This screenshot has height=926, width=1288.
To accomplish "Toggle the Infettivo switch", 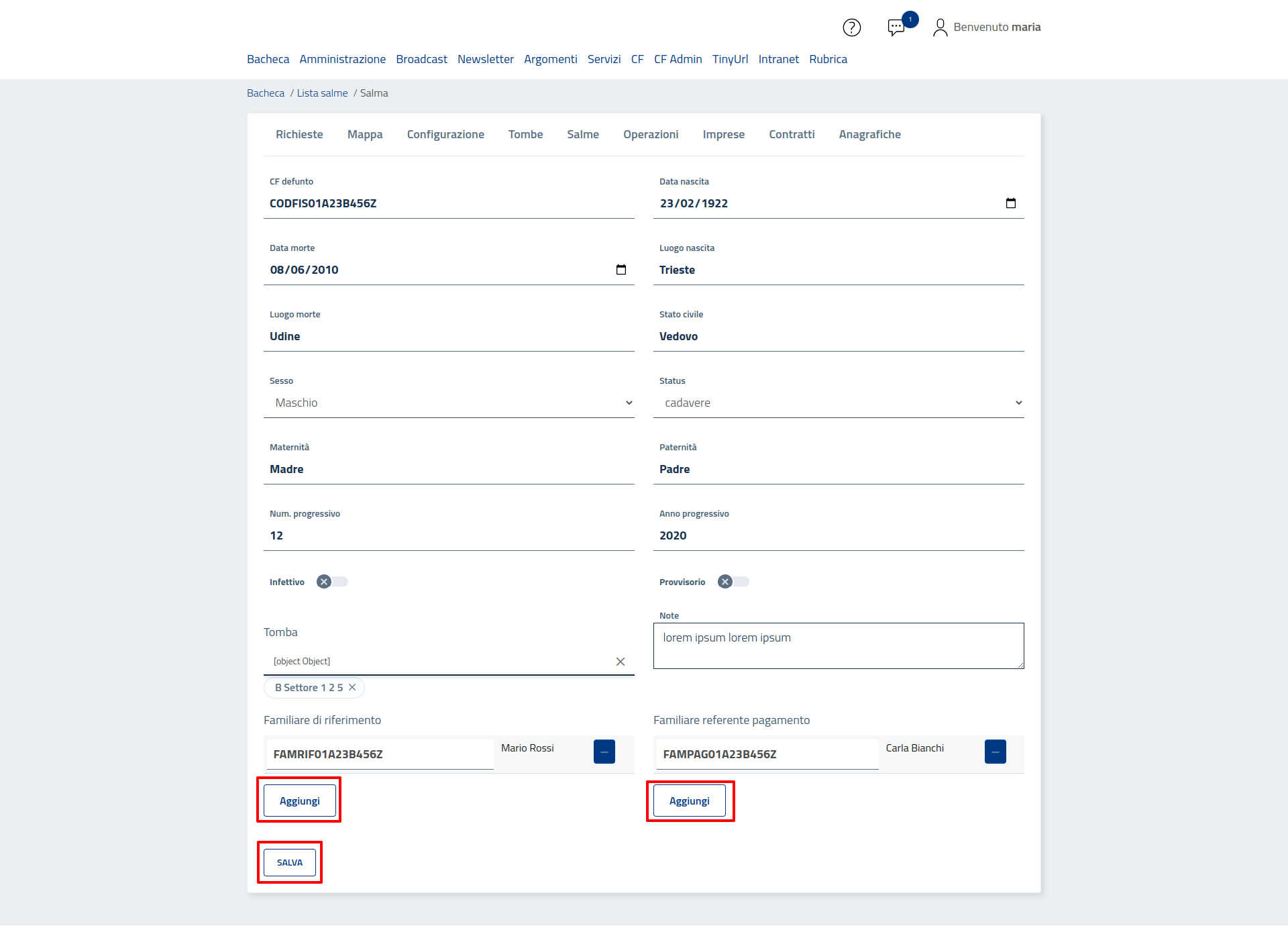I will tap(332, 582).
